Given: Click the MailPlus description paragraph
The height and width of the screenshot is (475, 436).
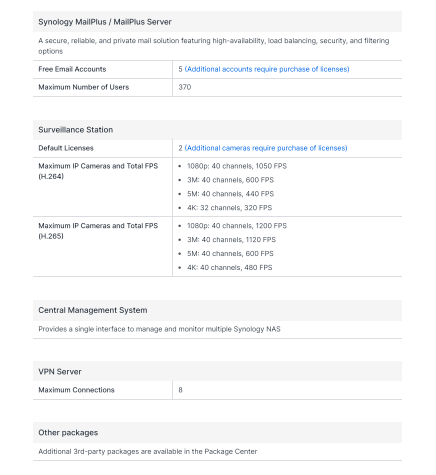Looking at the screenshot, I should [x=214, y=46].
